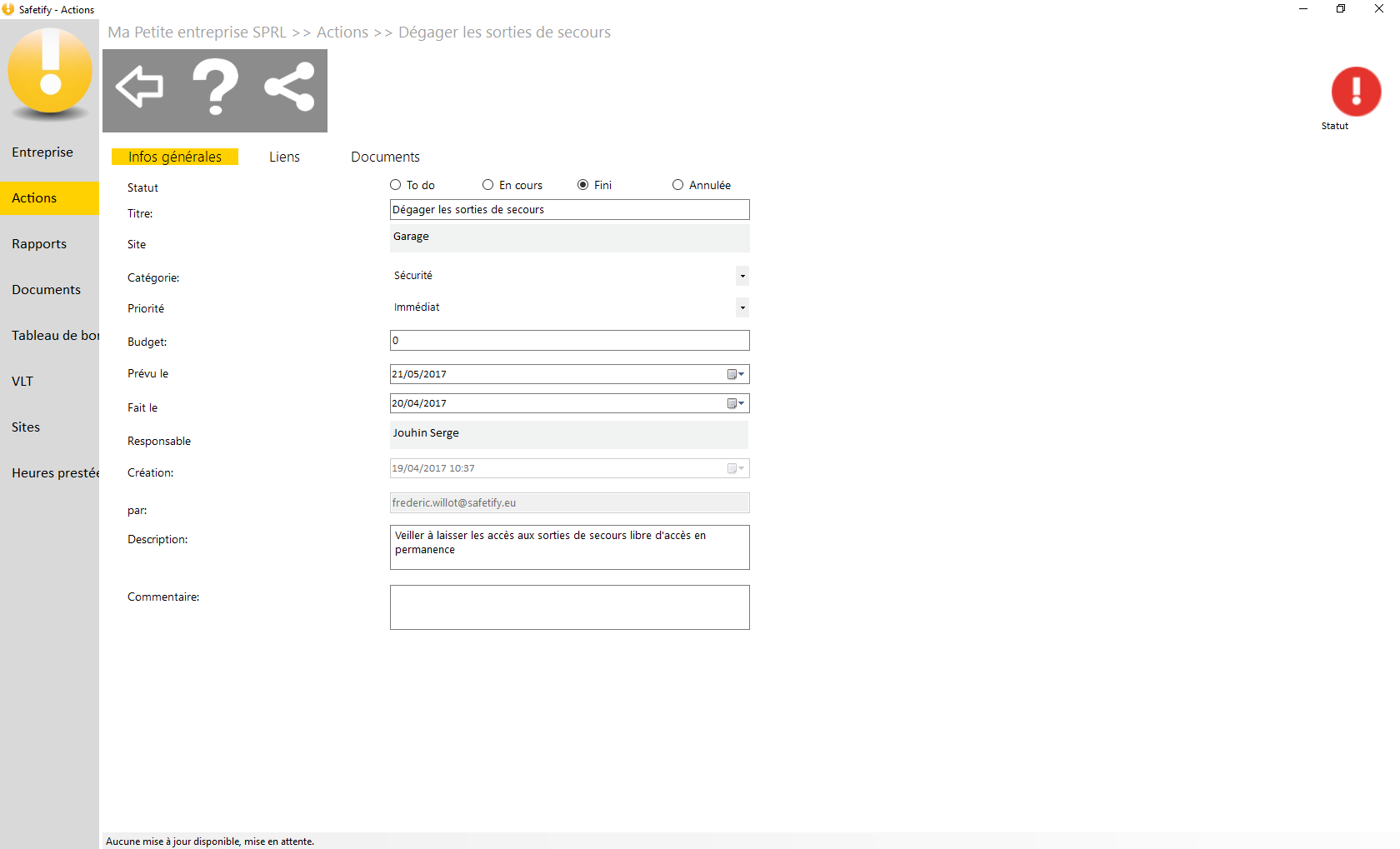
Task: Switch to the Liens tab
Action: point(284,157)
